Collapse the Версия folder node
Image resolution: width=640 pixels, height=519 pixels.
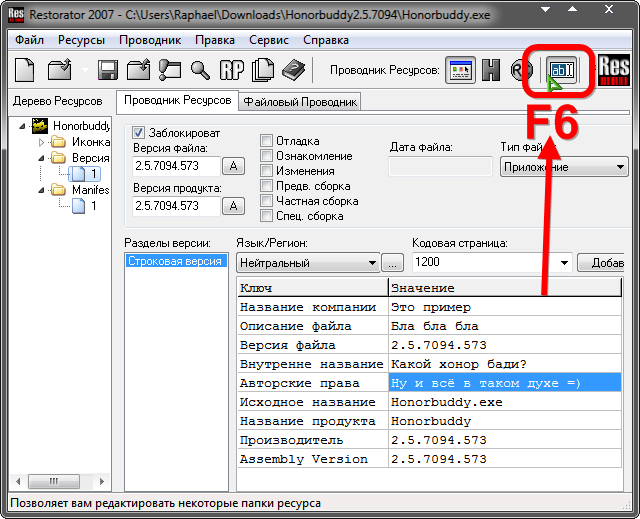(x=41, y=158)
